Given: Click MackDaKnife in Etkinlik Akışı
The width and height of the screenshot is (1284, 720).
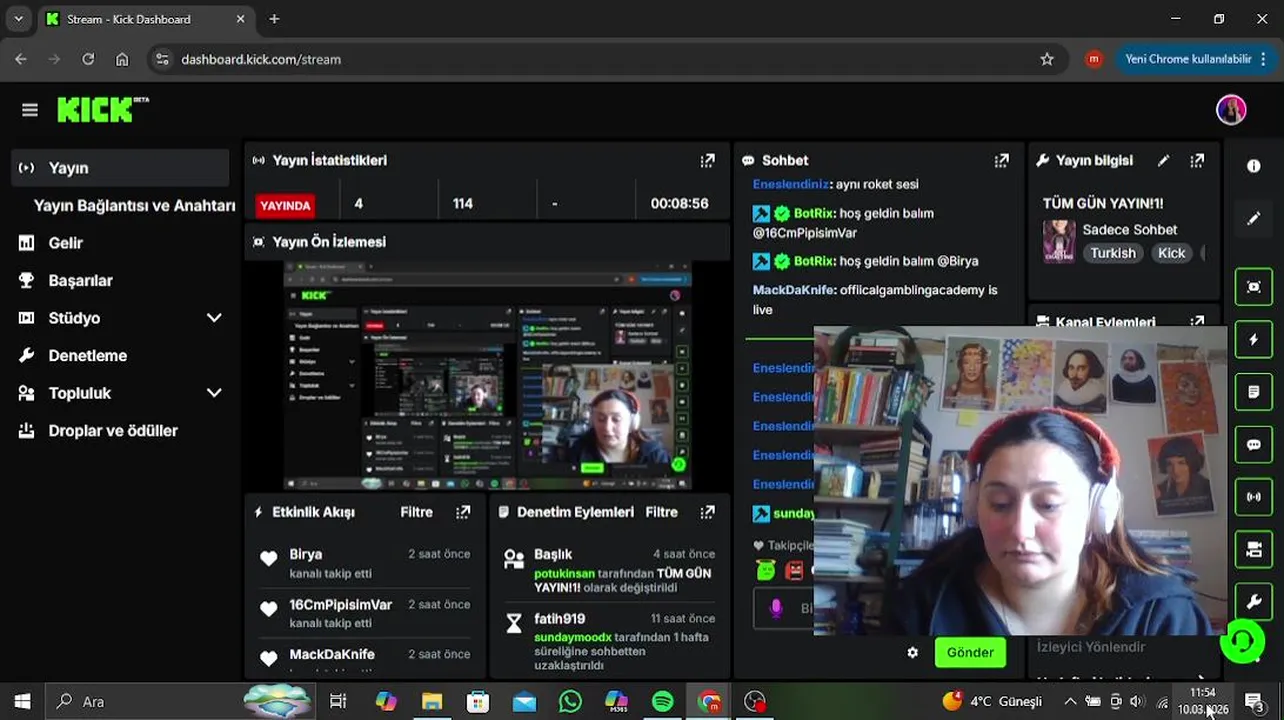Looking at the screenshot, I should coord(332,655).
